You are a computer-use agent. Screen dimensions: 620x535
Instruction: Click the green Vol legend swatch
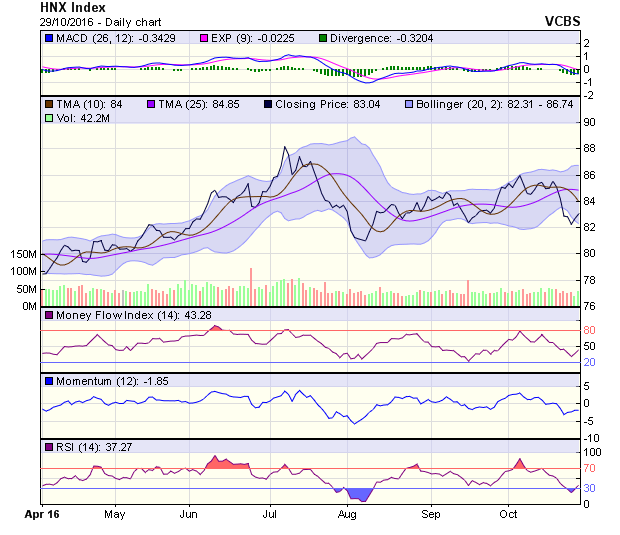(x=49, y=118)
